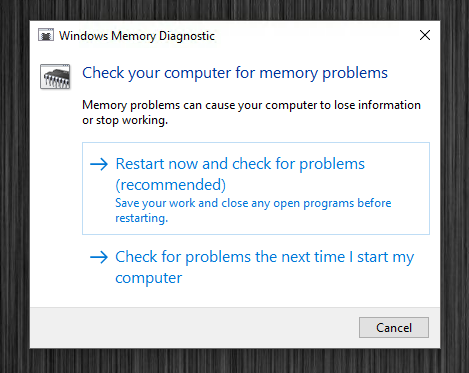Screen dimensions: 469x373
Task: Click the "restarting." text in first option
Action: (x=142, y=218)
